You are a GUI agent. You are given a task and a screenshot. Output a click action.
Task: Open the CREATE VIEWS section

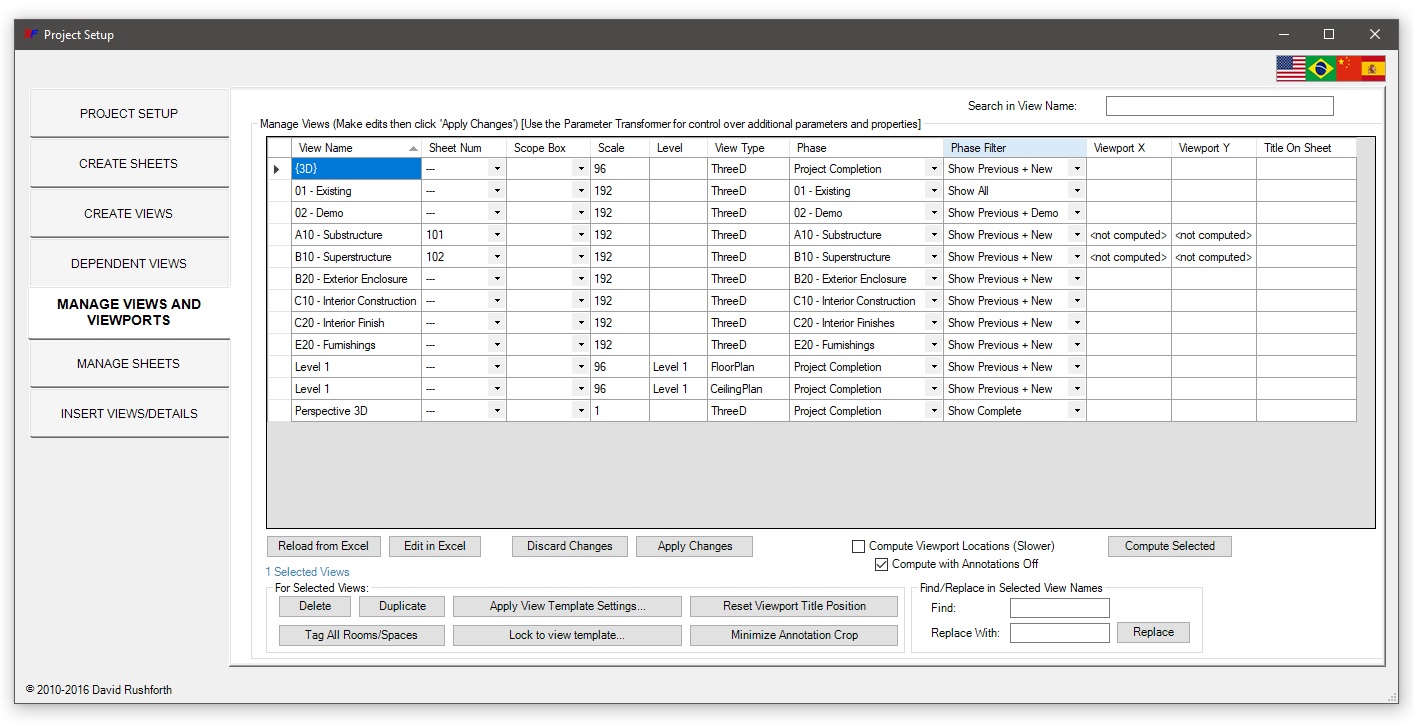pos(129,212)
